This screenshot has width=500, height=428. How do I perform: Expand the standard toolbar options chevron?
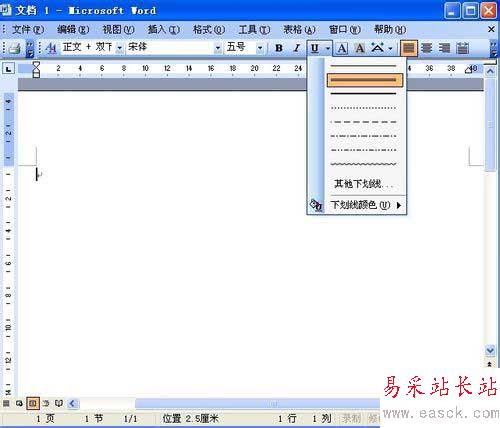coord(30,49)
